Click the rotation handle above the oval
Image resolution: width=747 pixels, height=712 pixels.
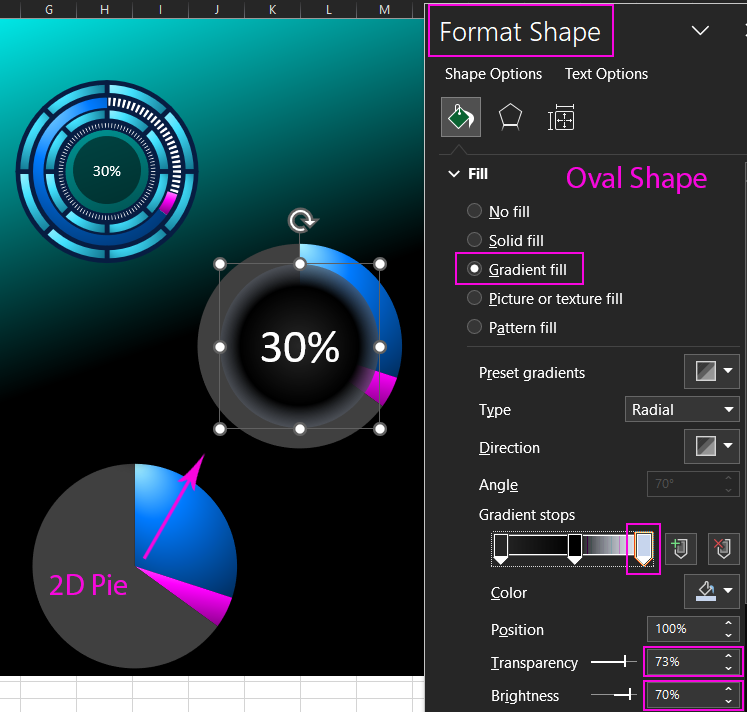tap(299, 220)
